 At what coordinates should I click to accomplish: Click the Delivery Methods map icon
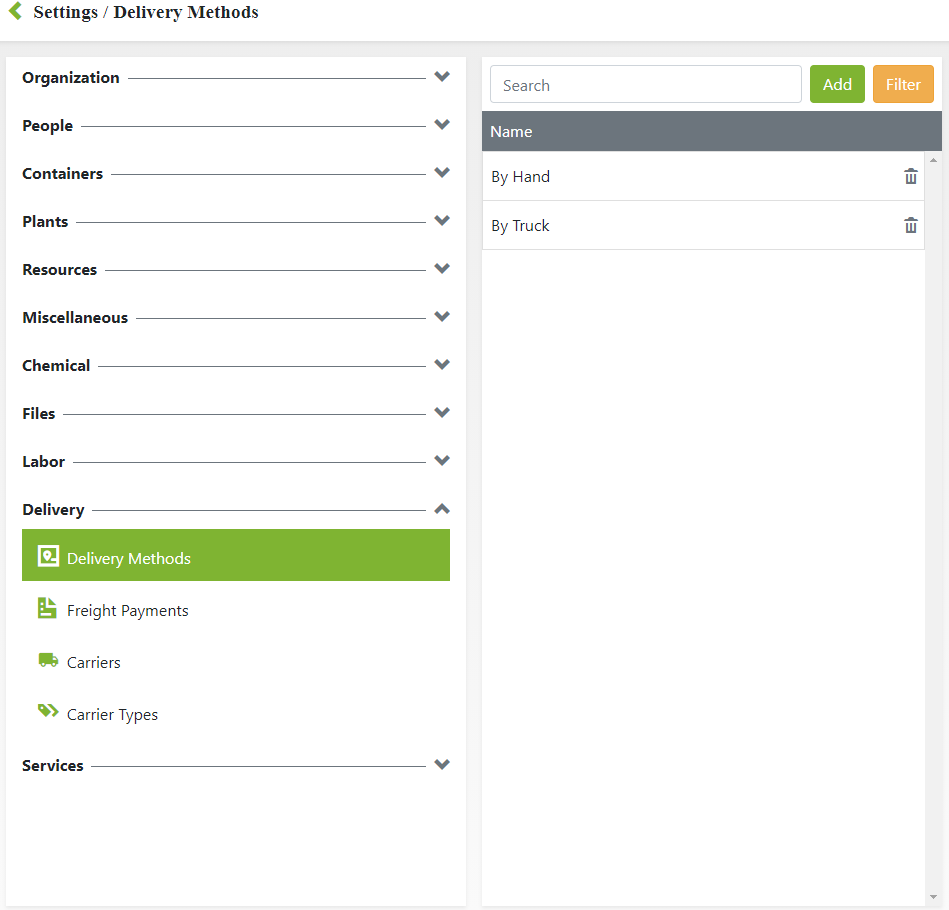pos(48,557)
